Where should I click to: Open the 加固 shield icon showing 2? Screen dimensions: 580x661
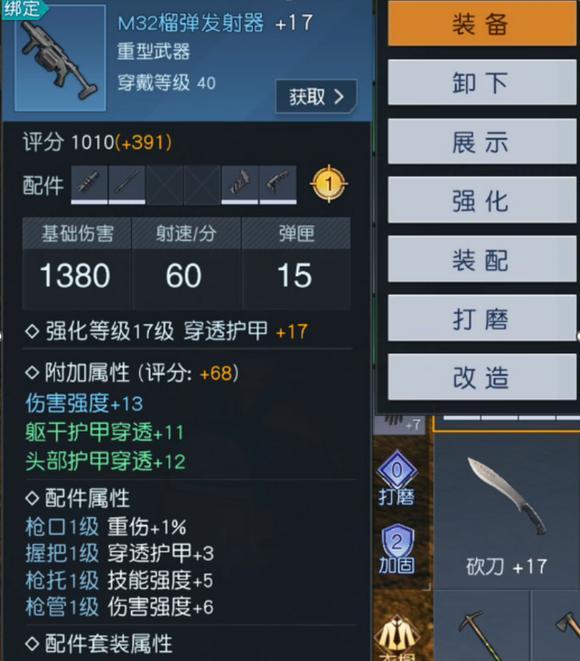coord(397,548)
